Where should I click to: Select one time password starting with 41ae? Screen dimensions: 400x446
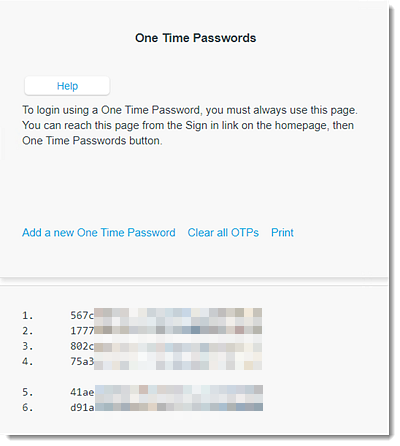(x=166, y=392)
